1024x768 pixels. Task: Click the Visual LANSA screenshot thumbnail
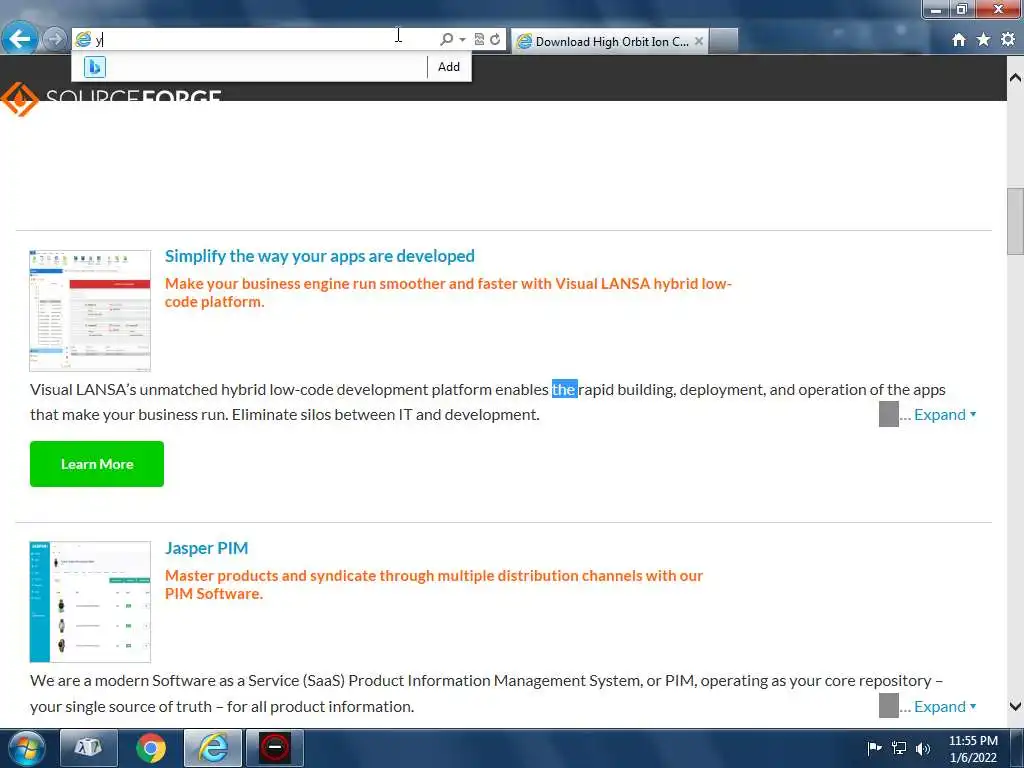tap(90, 311)
